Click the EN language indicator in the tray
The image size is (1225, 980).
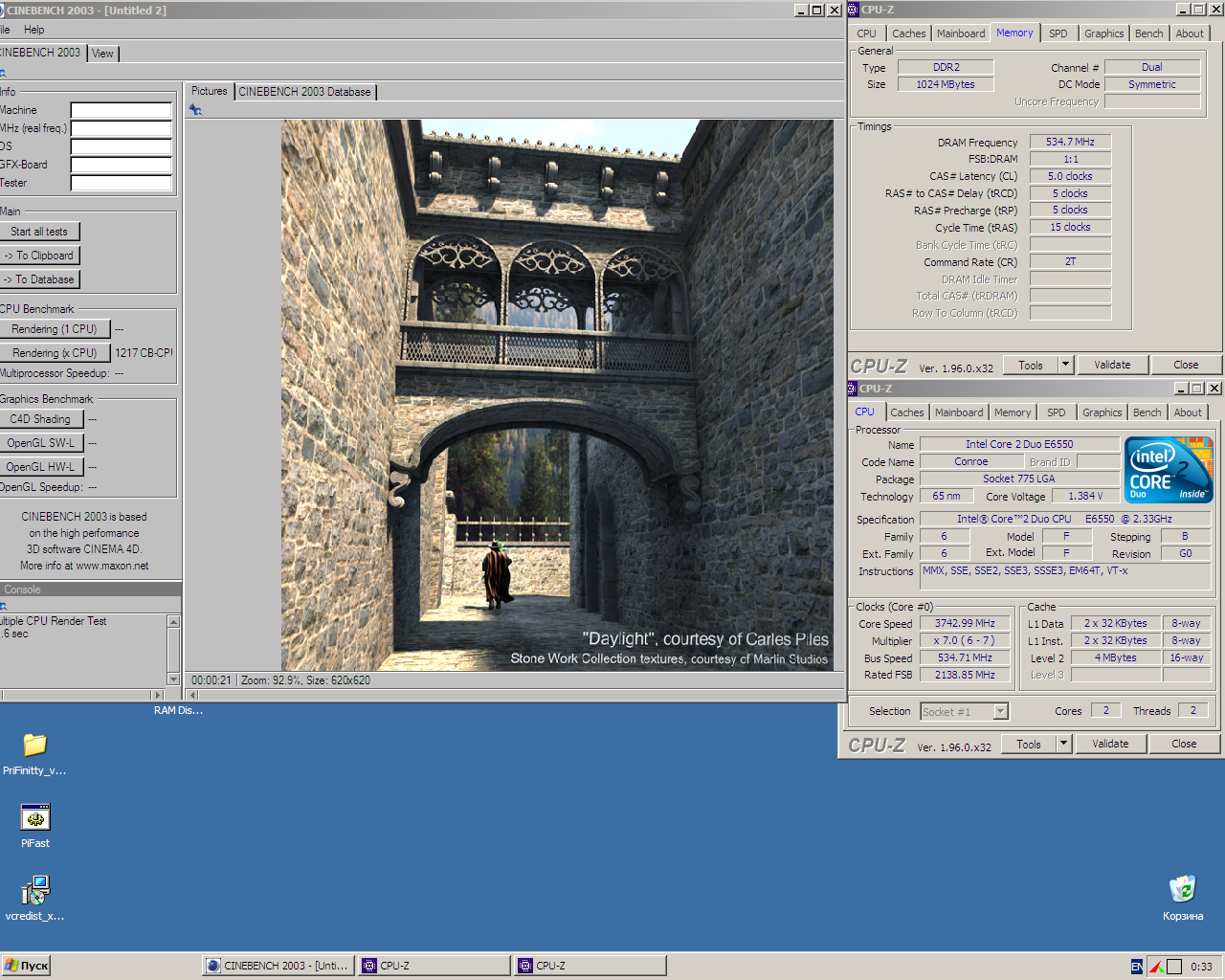pos(1136,967)
